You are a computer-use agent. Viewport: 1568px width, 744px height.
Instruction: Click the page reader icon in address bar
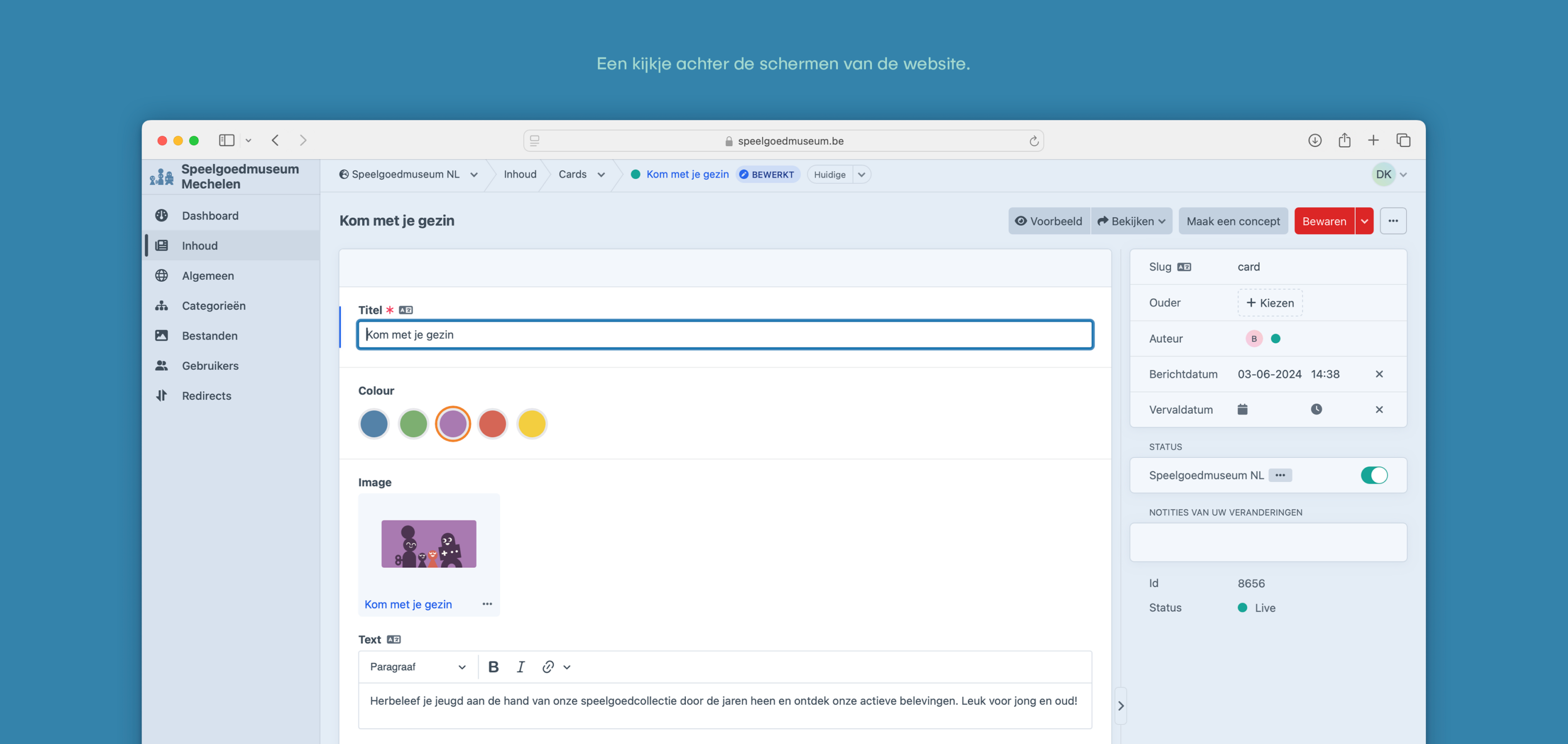(535, 141)
